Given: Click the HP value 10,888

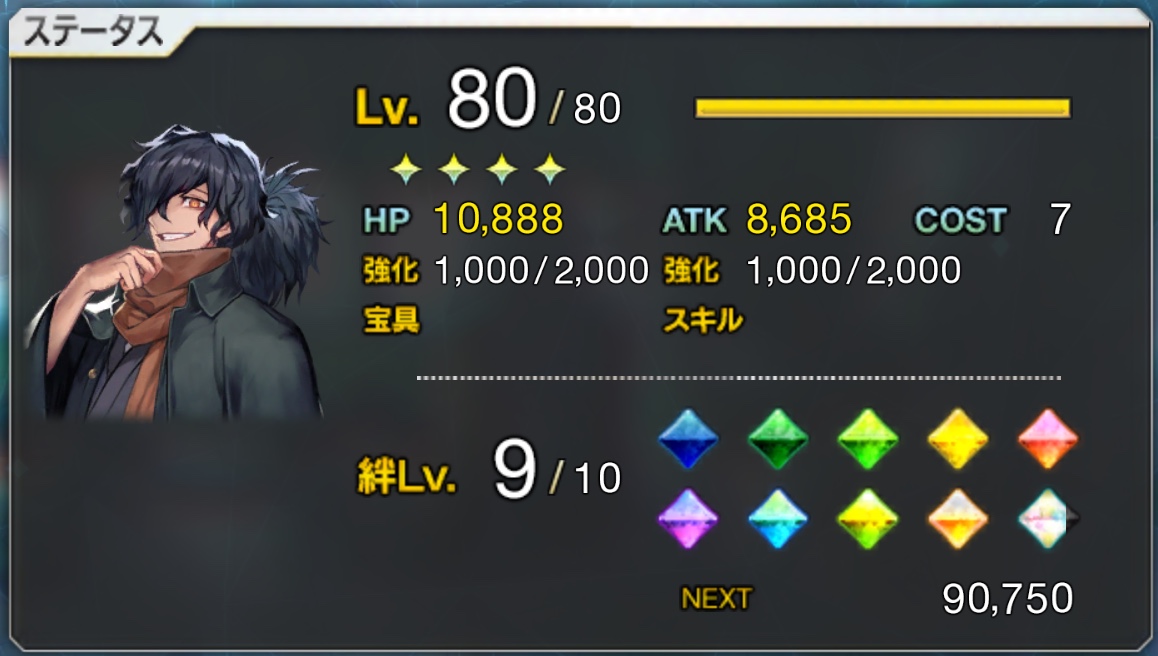Looking at the screenshot, I should pyautogui.click(x=499, y=219).
